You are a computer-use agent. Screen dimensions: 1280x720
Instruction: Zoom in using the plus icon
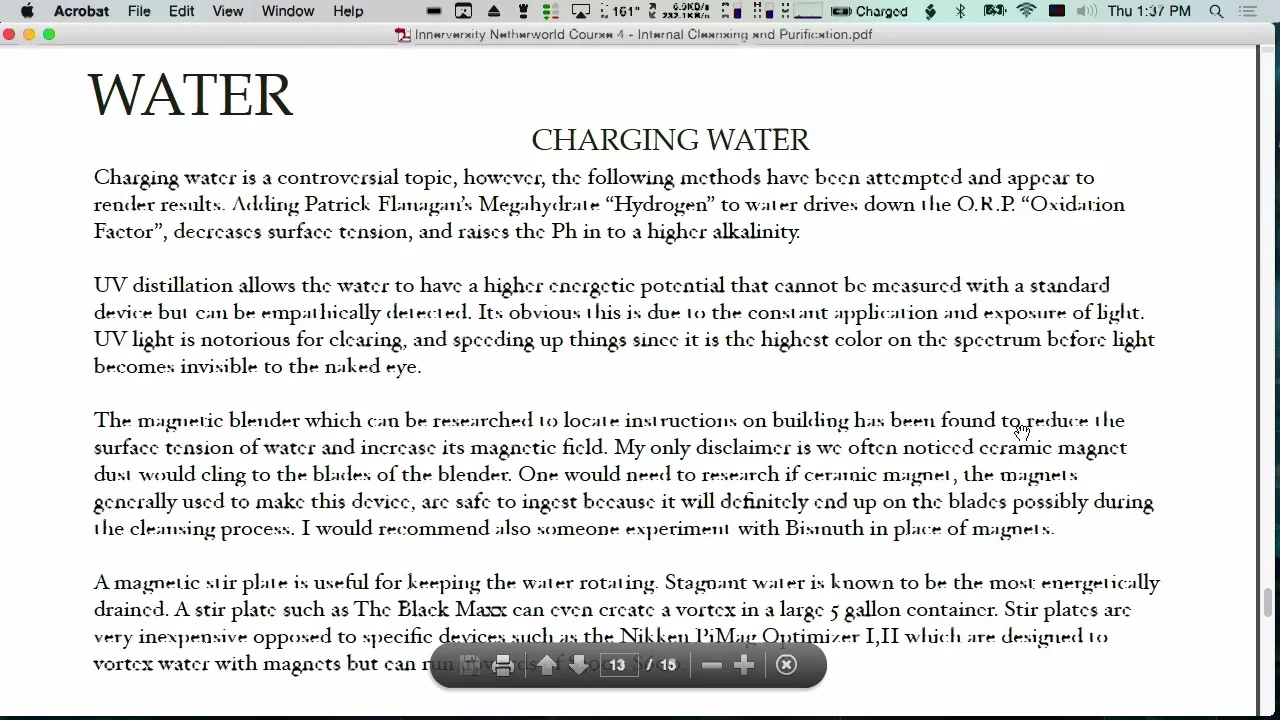pyautogui.click(x=744, y=666)
